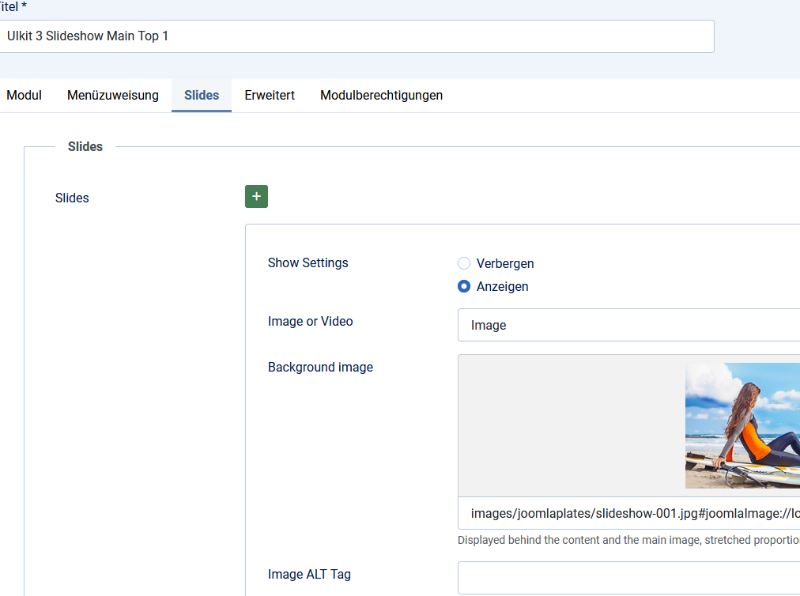Click the Image or Video field label
This screenshot has height=596, width=800.
pos(310,322)
